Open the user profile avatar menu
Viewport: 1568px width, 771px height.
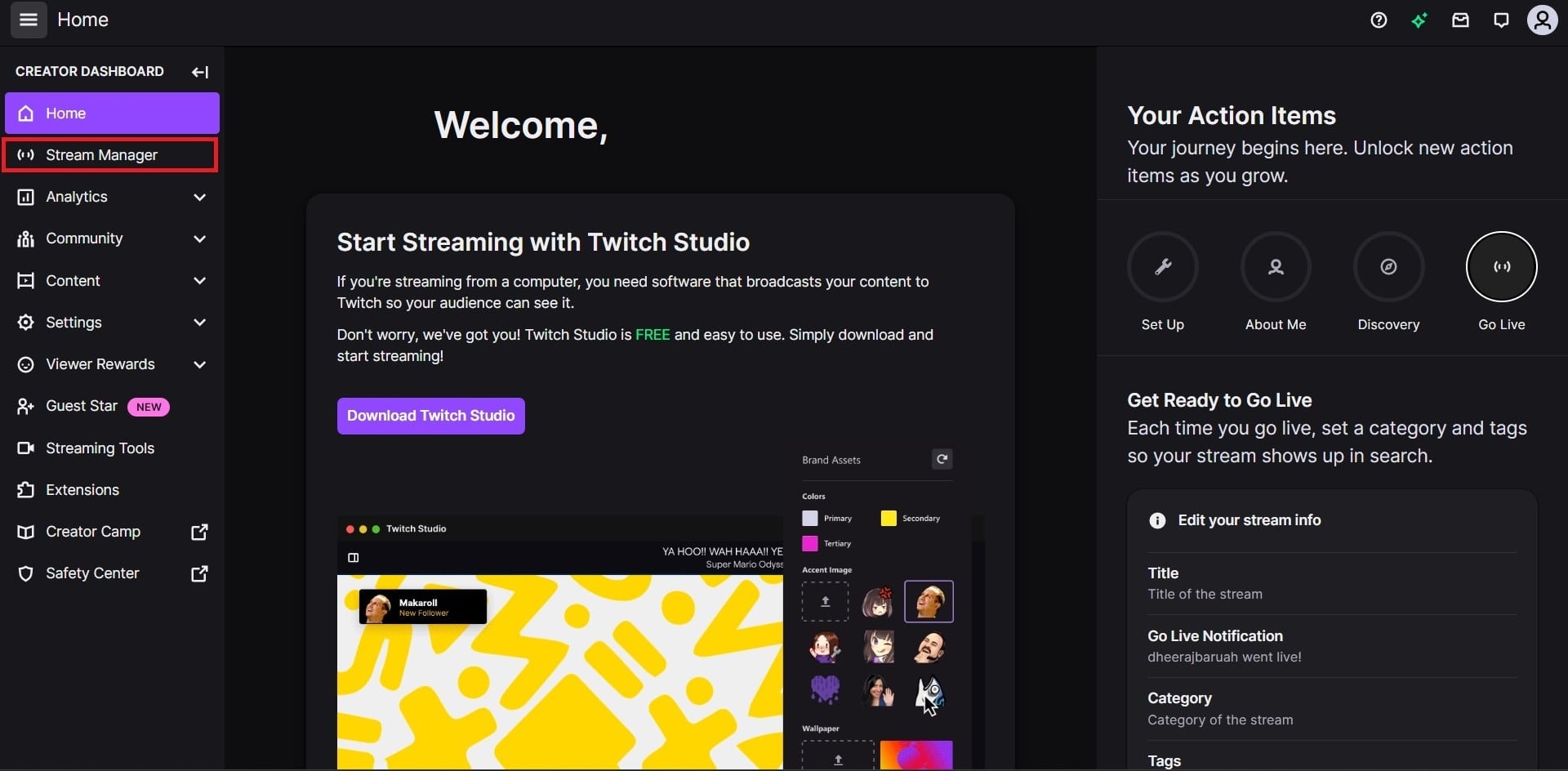[1542, 20]
